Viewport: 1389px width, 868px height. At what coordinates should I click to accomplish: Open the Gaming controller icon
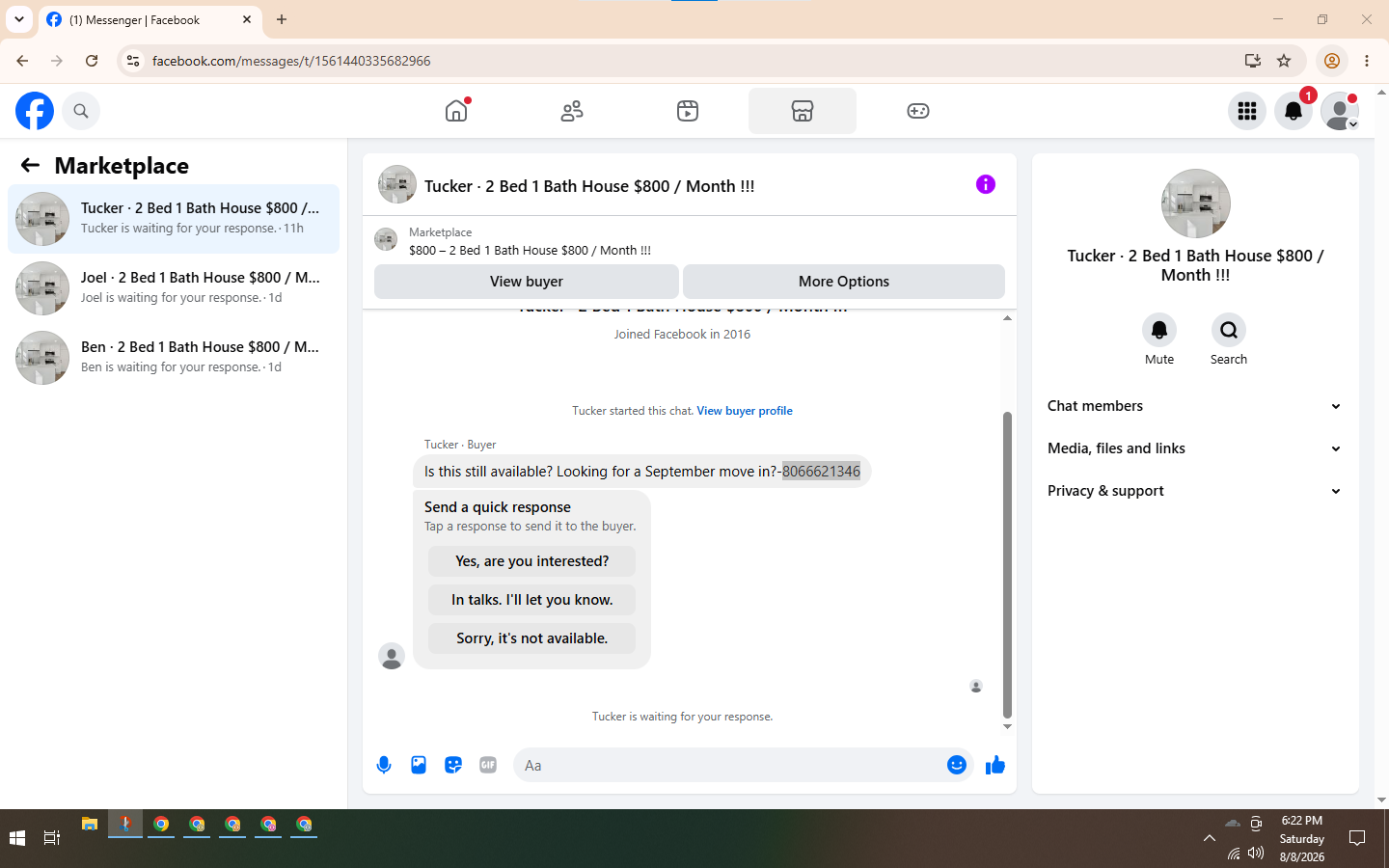(x=918, y=111)
